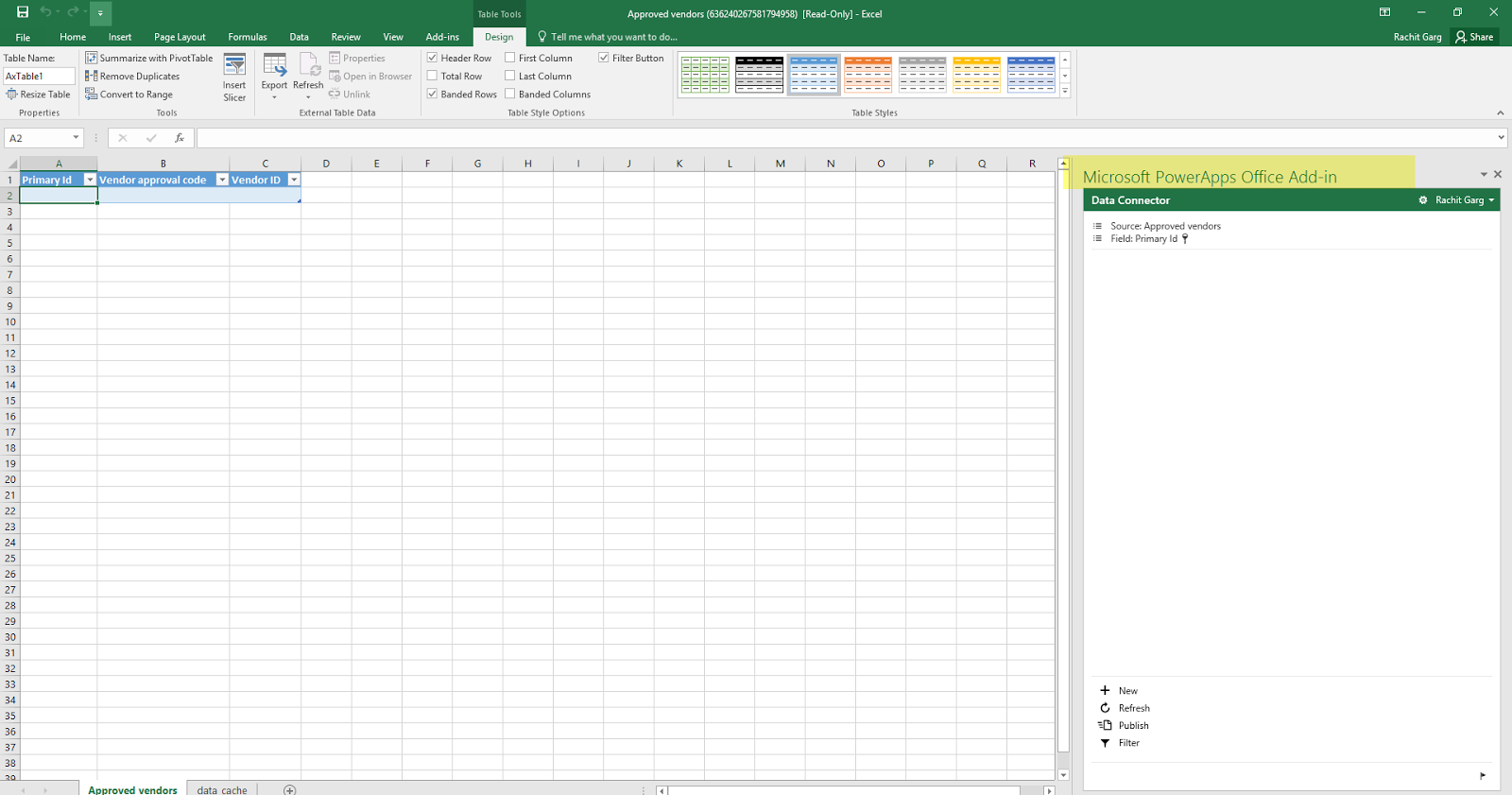Viewport: 1512px width, 795px height.
Task: Expand the Name Box dropdown
Action: (77, 138)
